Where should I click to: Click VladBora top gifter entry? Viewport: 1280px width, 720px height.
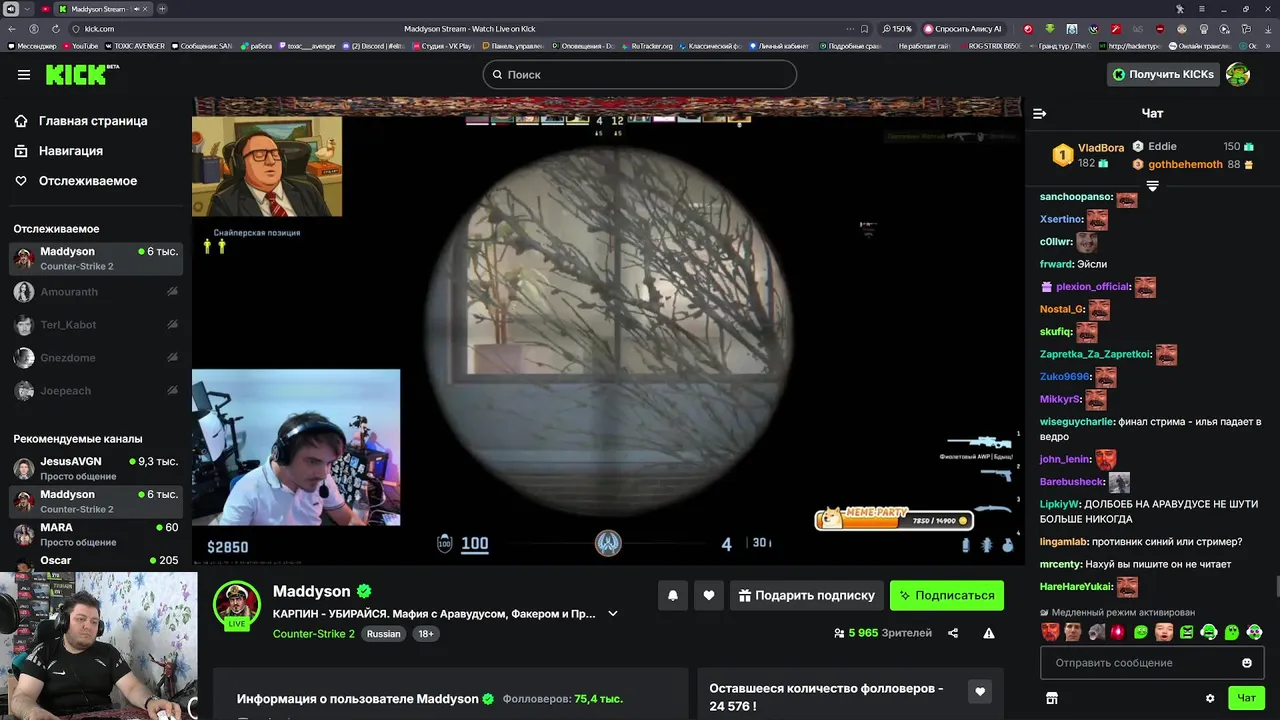[1088, 155]
